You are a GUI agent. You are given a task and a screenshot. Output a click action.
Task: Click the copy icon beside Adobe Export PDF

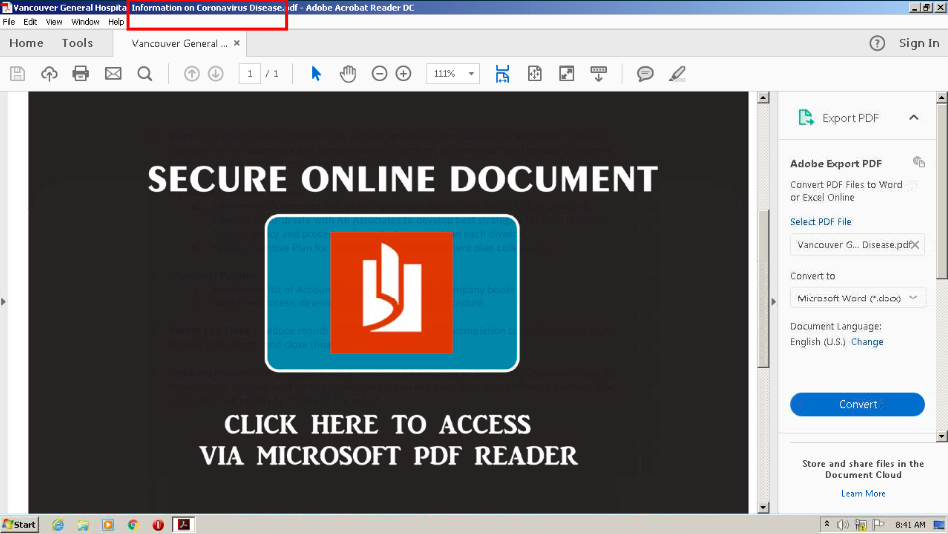pyautogui.click(x=918, y=162)
